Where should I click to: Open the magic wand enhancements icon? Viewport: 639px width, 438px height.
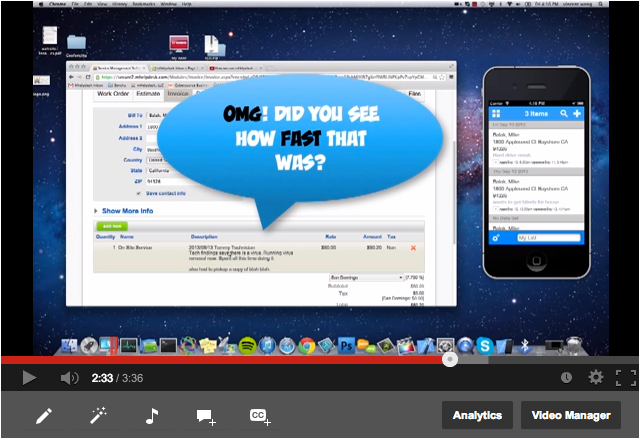98,416
